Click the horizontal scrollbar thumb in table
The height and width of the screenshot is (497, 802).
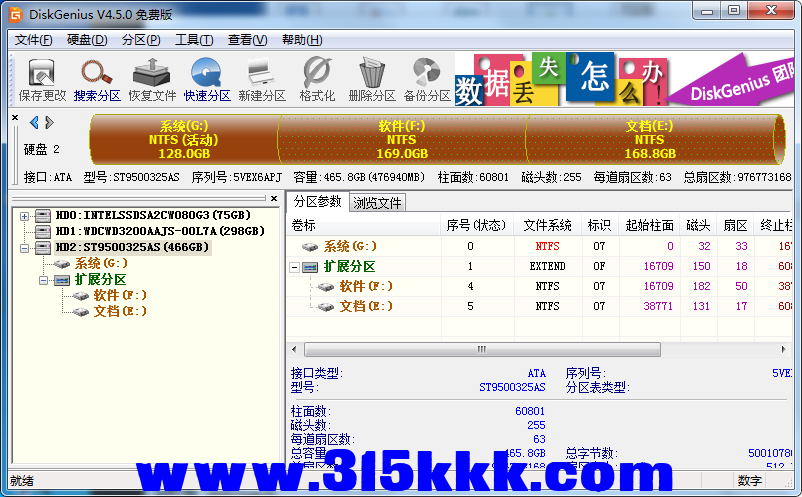[x=482, y=349]
